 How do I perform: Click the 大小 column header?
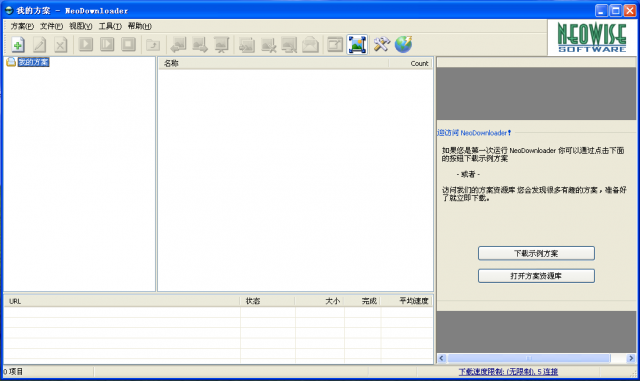tap(320, 301)
